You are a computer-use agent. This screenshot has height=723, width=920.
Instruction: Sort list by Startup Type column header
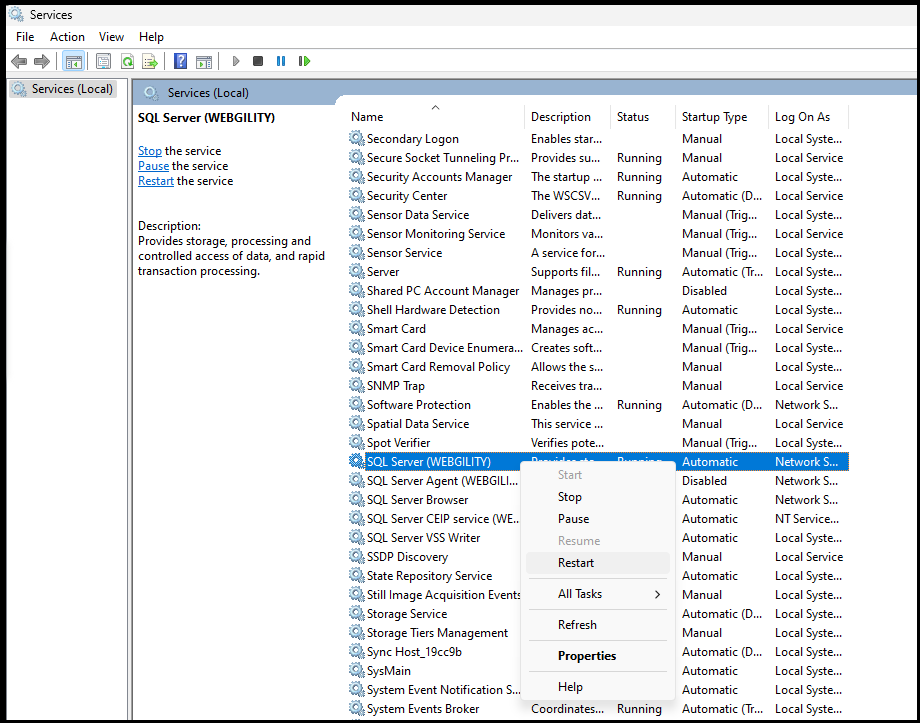pyautogui.click(x=714, y=117)
